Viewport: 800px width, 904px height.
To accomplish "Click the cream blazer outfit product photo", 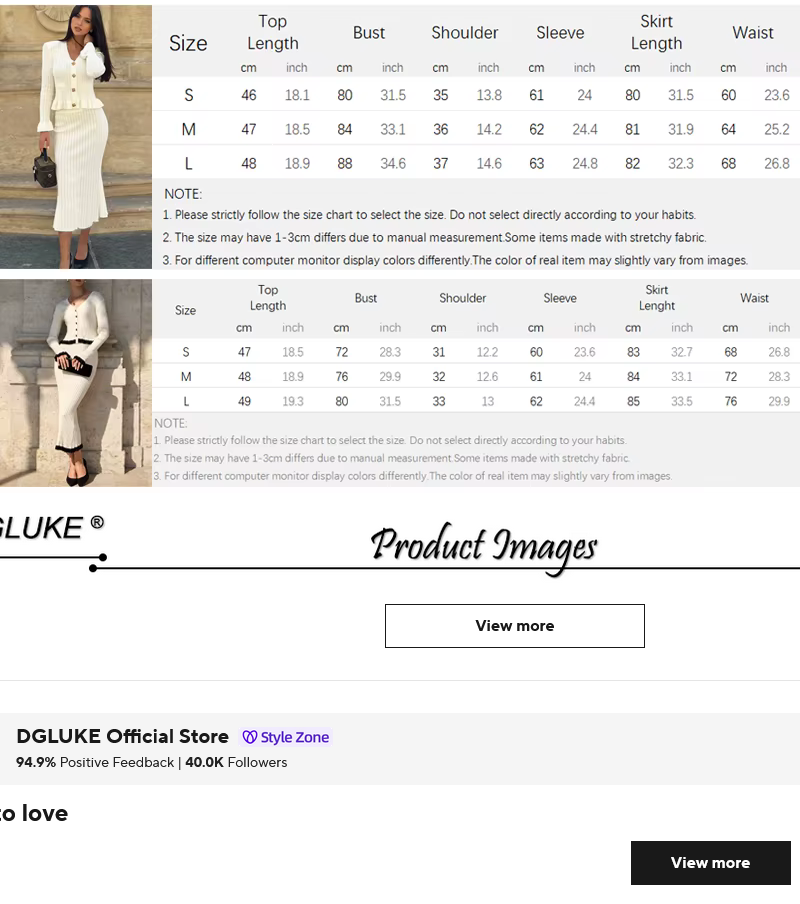I will [x=75, y=135].
